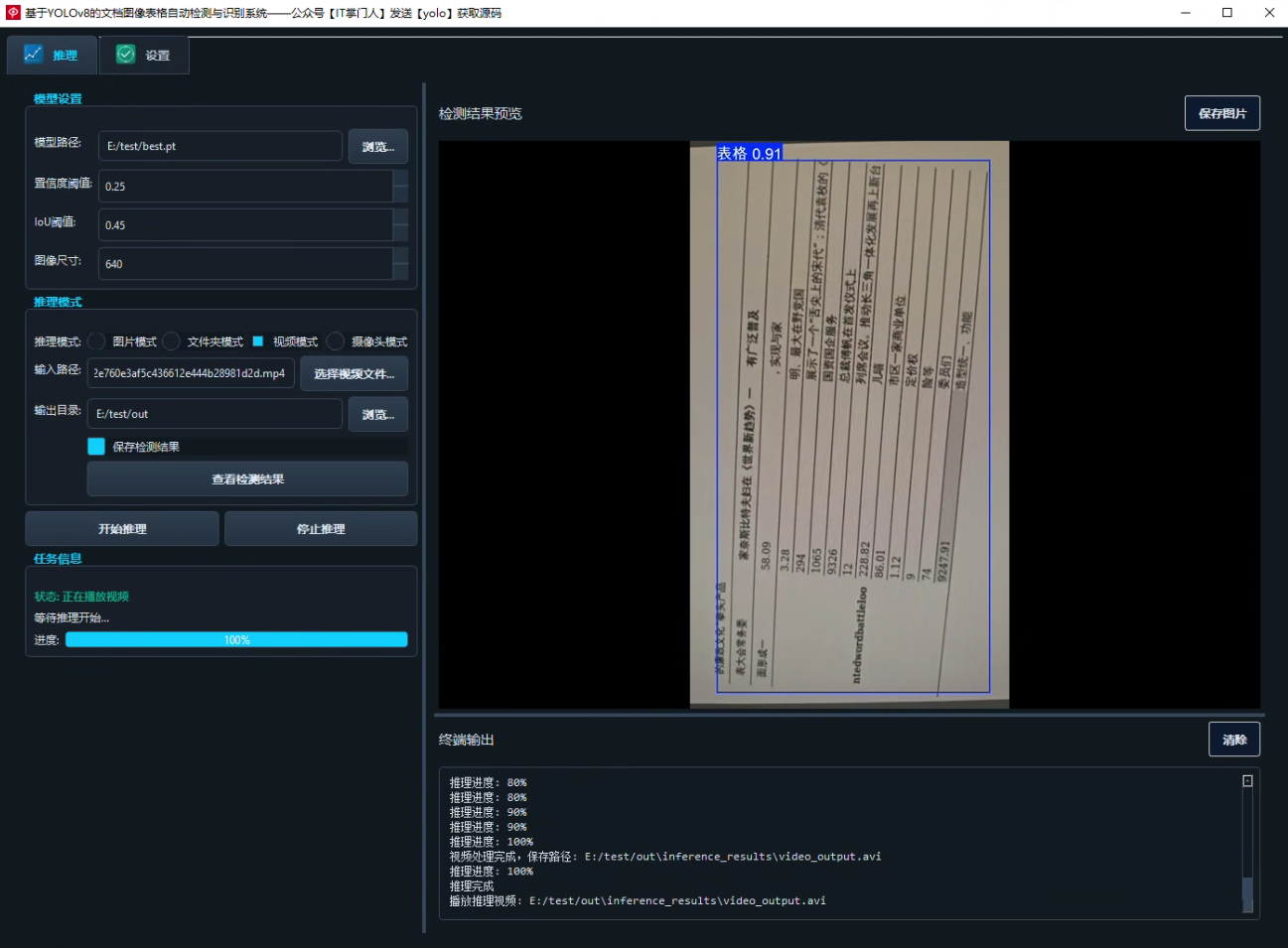Click the text 等待推理开始...

click(x=72, y=617)
